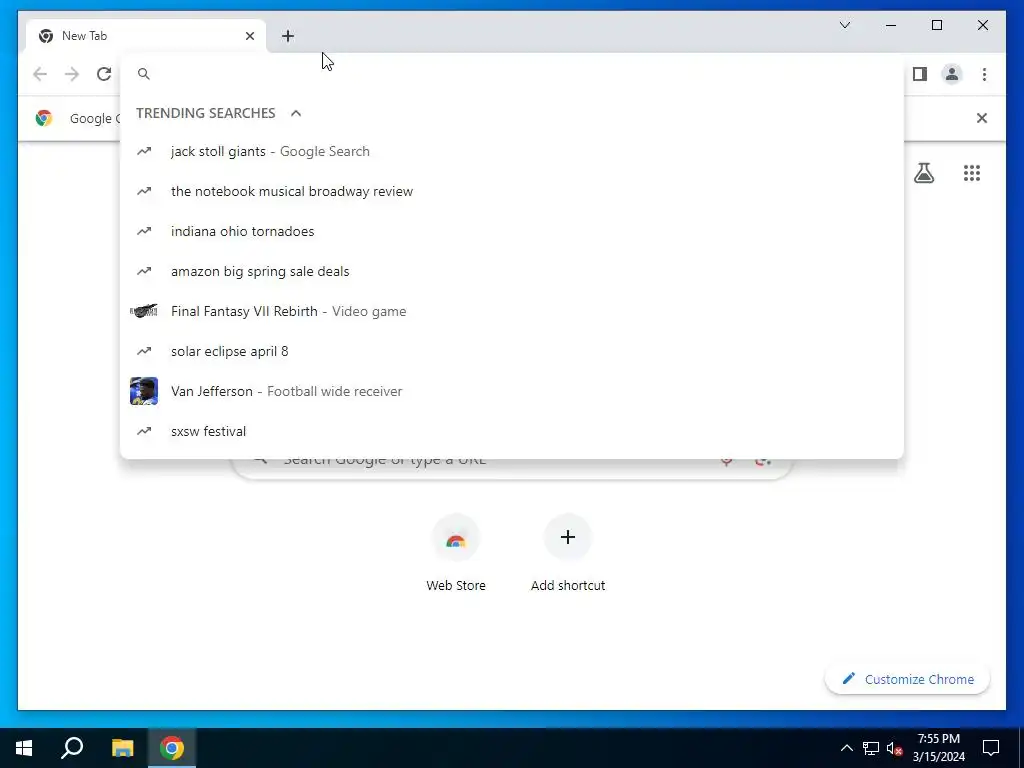Select the New Tab tab

[146, 36]
